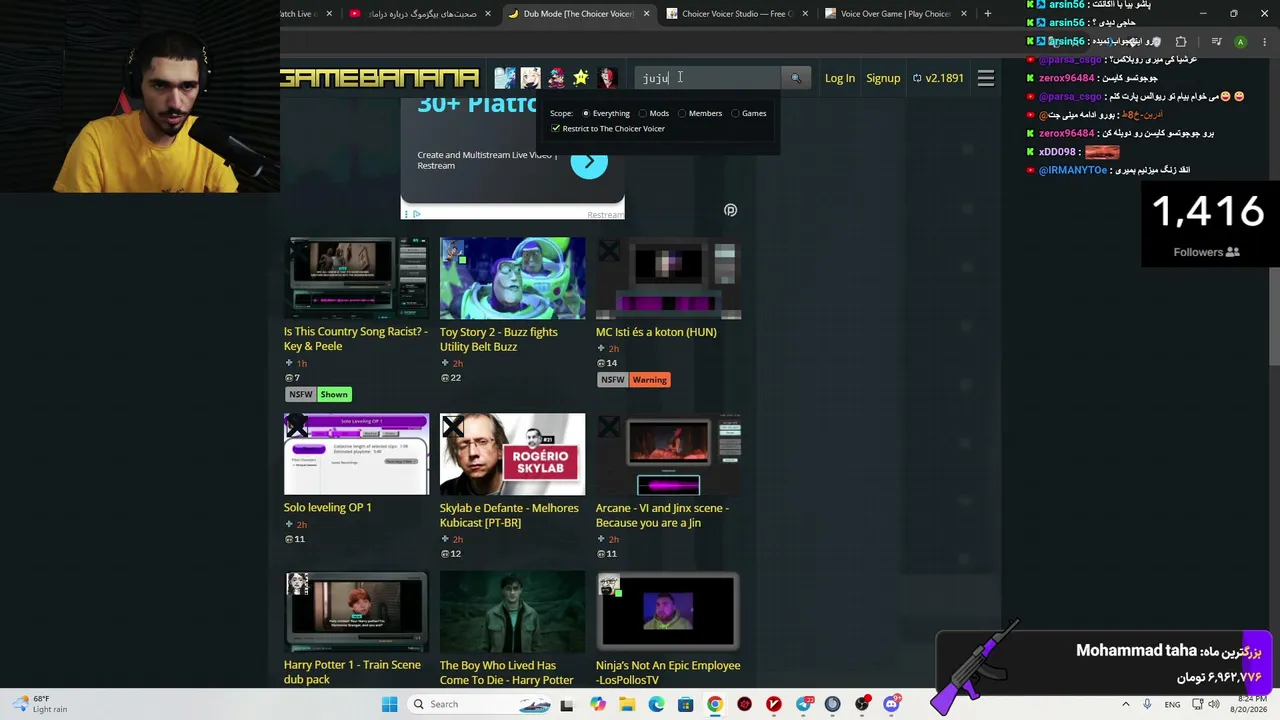Open 'Toy Story 2 - Buzz fights' link
The height and width of the screenshot is (720, 1280).
[x=499, y=339]
